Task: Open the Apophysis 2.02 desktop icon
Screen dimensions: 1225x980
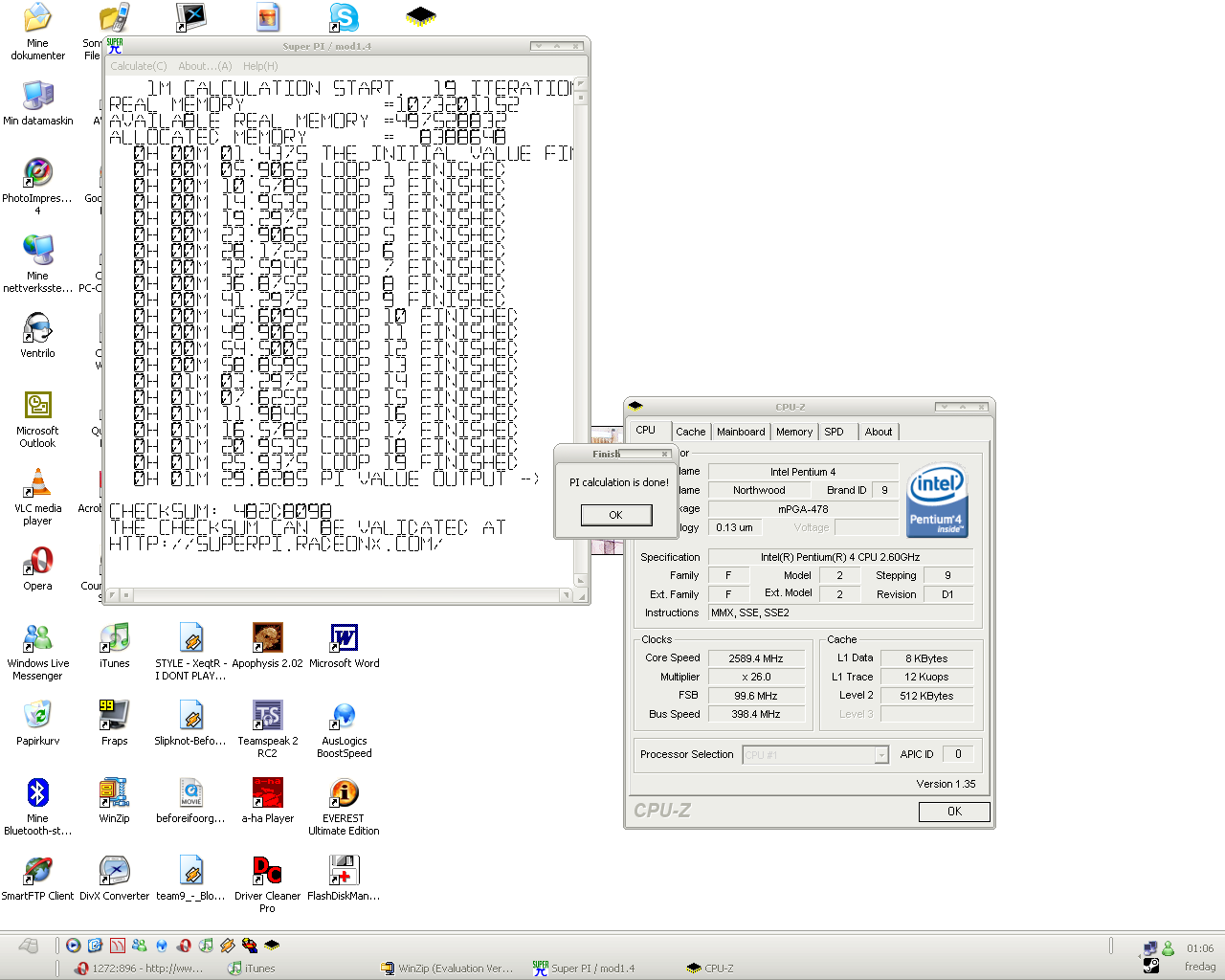Action: coord(267,645)
